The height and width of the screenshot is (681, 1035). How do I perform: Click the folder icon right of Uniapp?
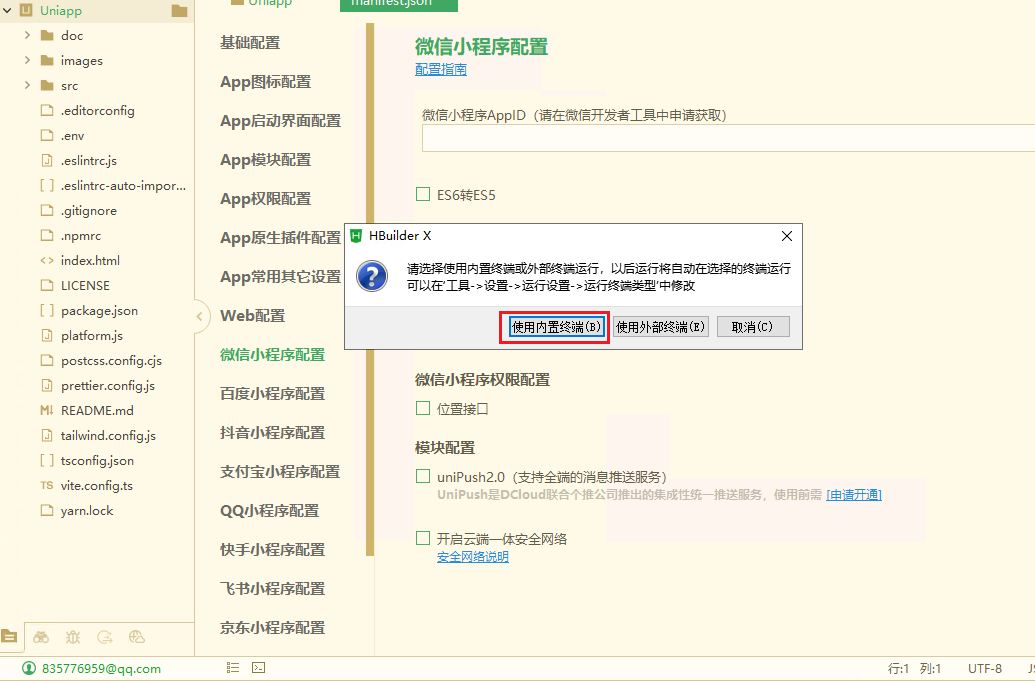[x=179, y=10]
